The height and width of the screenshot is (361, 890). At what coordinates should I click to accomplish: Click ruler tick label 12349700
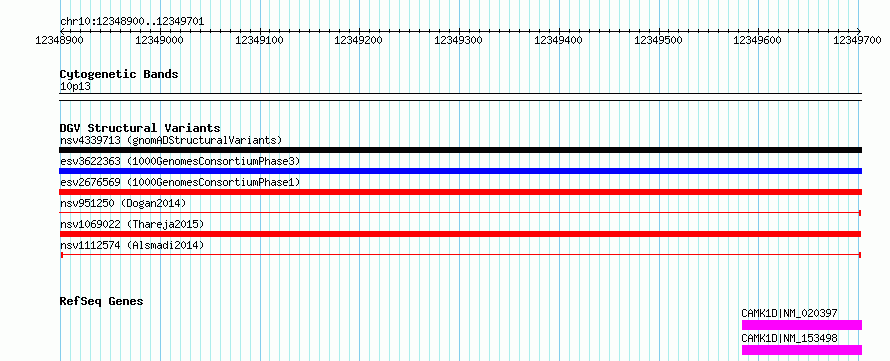coord(857,40)
